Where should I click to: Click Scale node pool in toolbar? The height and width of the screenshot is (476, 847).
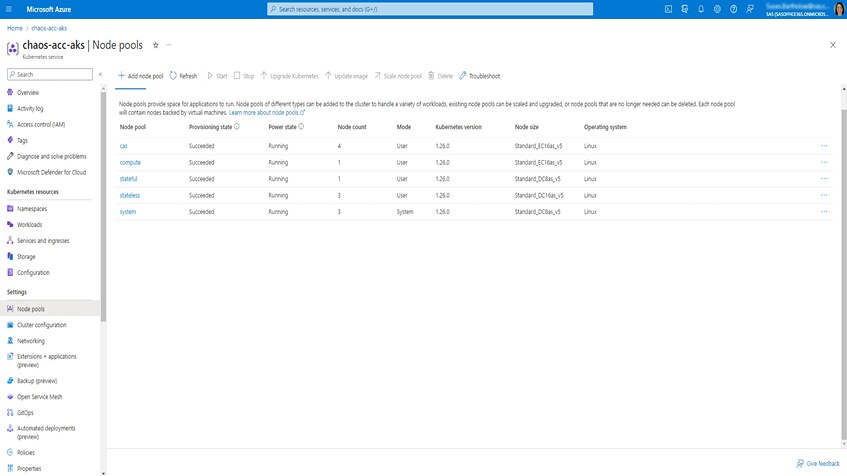pyautogui.click(x=398, y=76)
